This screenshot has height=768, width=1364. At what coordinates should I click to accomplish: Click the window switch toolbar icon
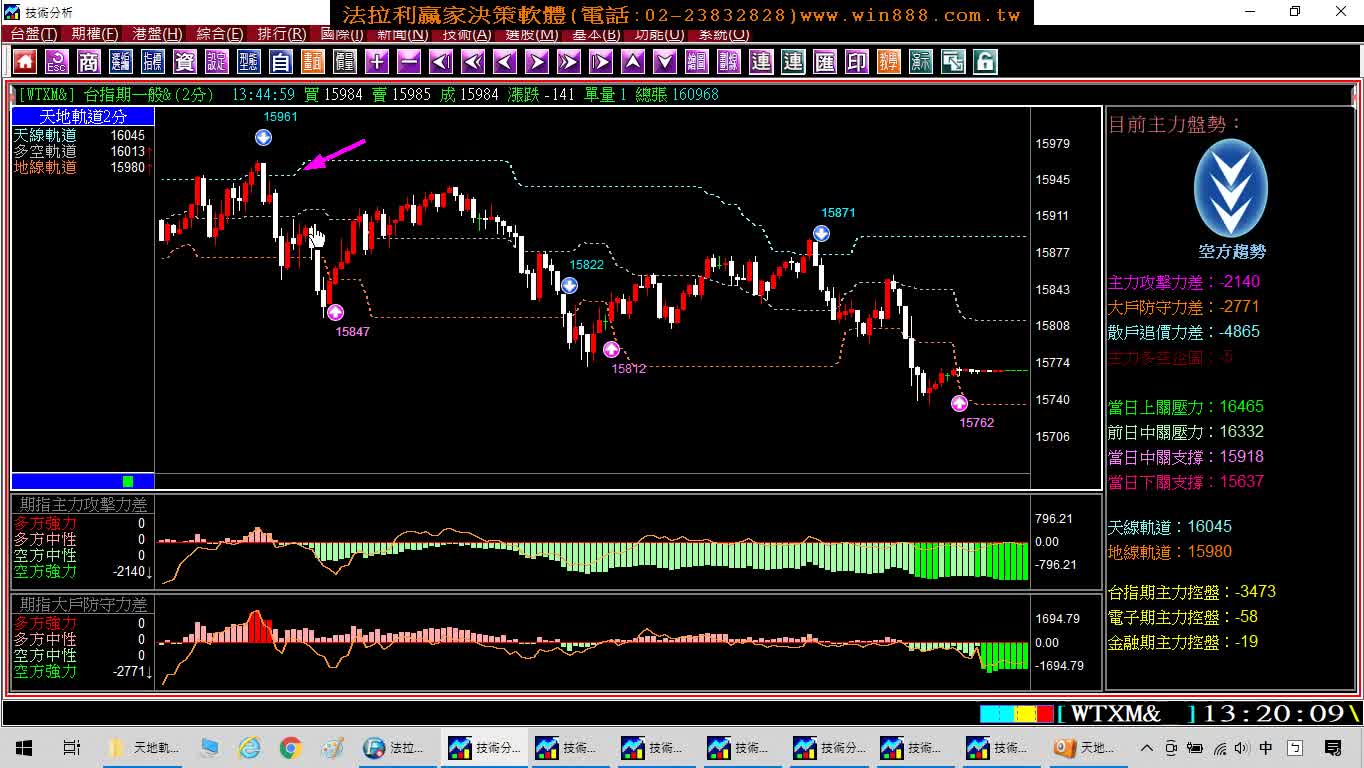click(952, 62)
